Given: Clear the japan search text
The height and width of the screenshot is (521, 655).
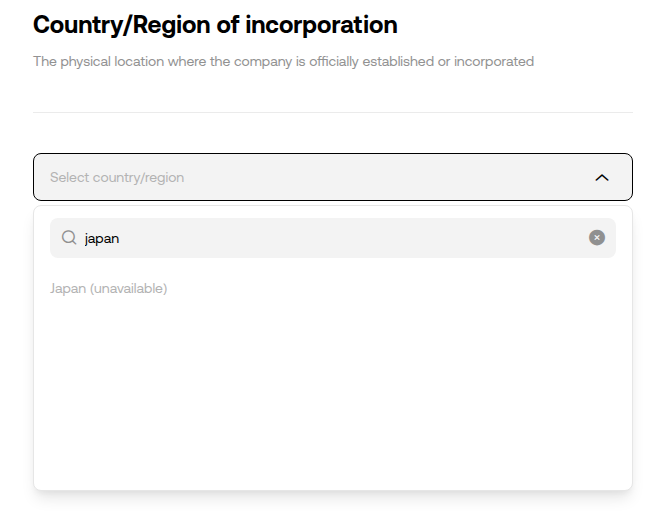Looking at the screenshot, I should 597,238.
